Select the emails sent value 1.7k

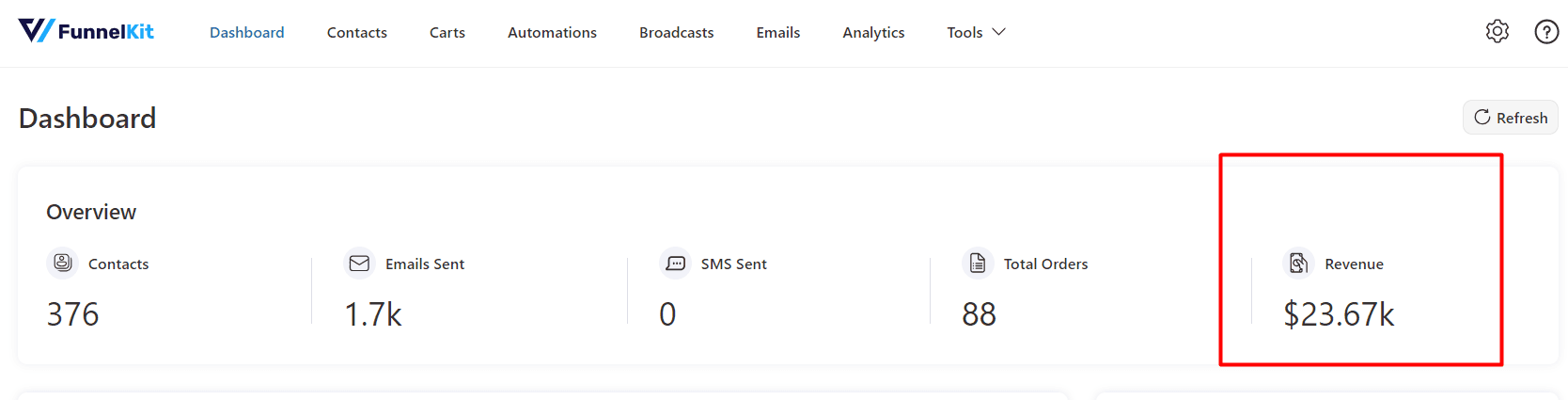tap(373, 314)
